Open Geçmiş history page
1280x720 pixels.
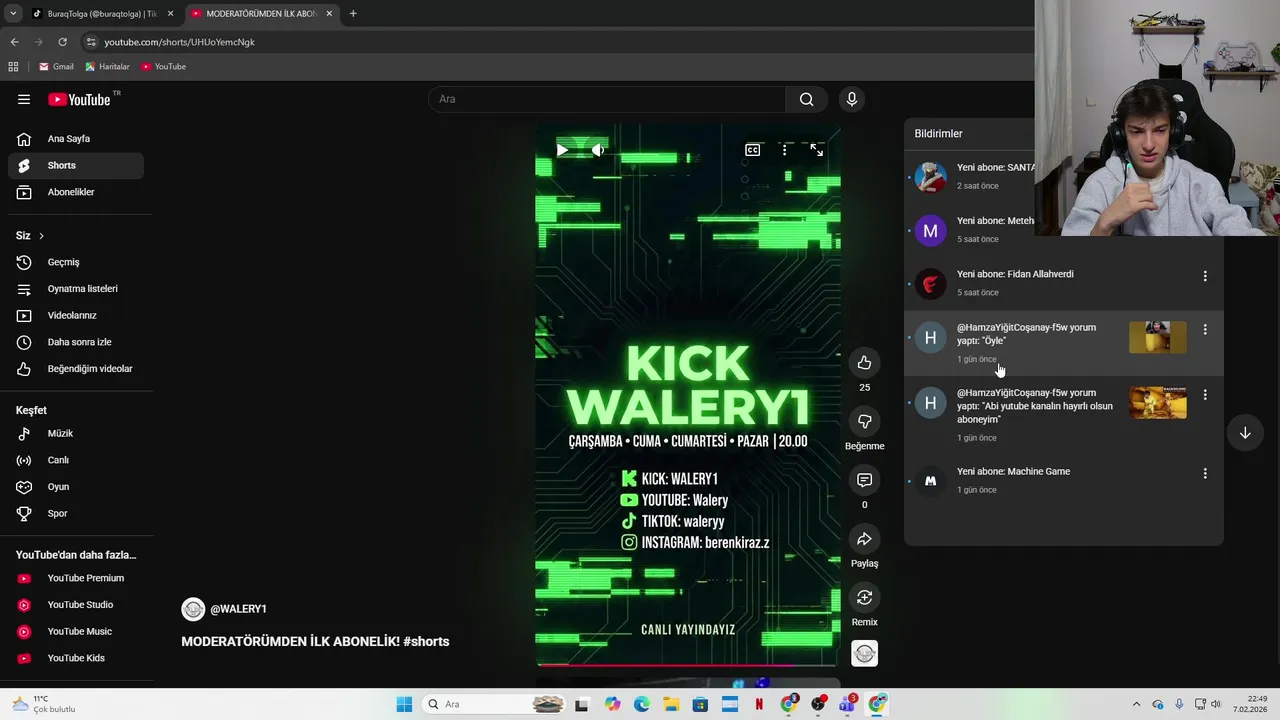[76, 262]
